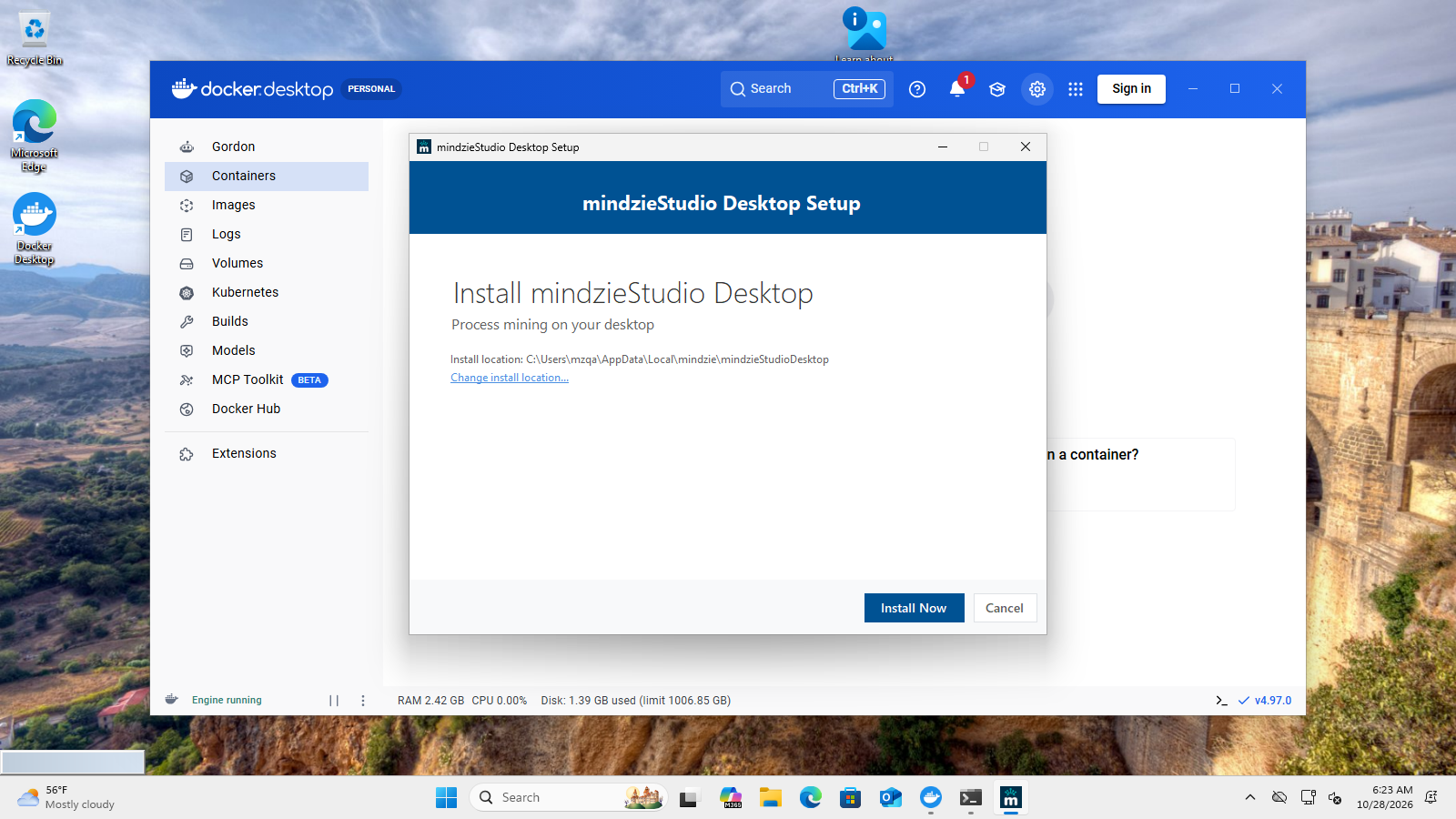Open the weather widget on taskbar
1456x819 pixels.
tap(67, 798)
